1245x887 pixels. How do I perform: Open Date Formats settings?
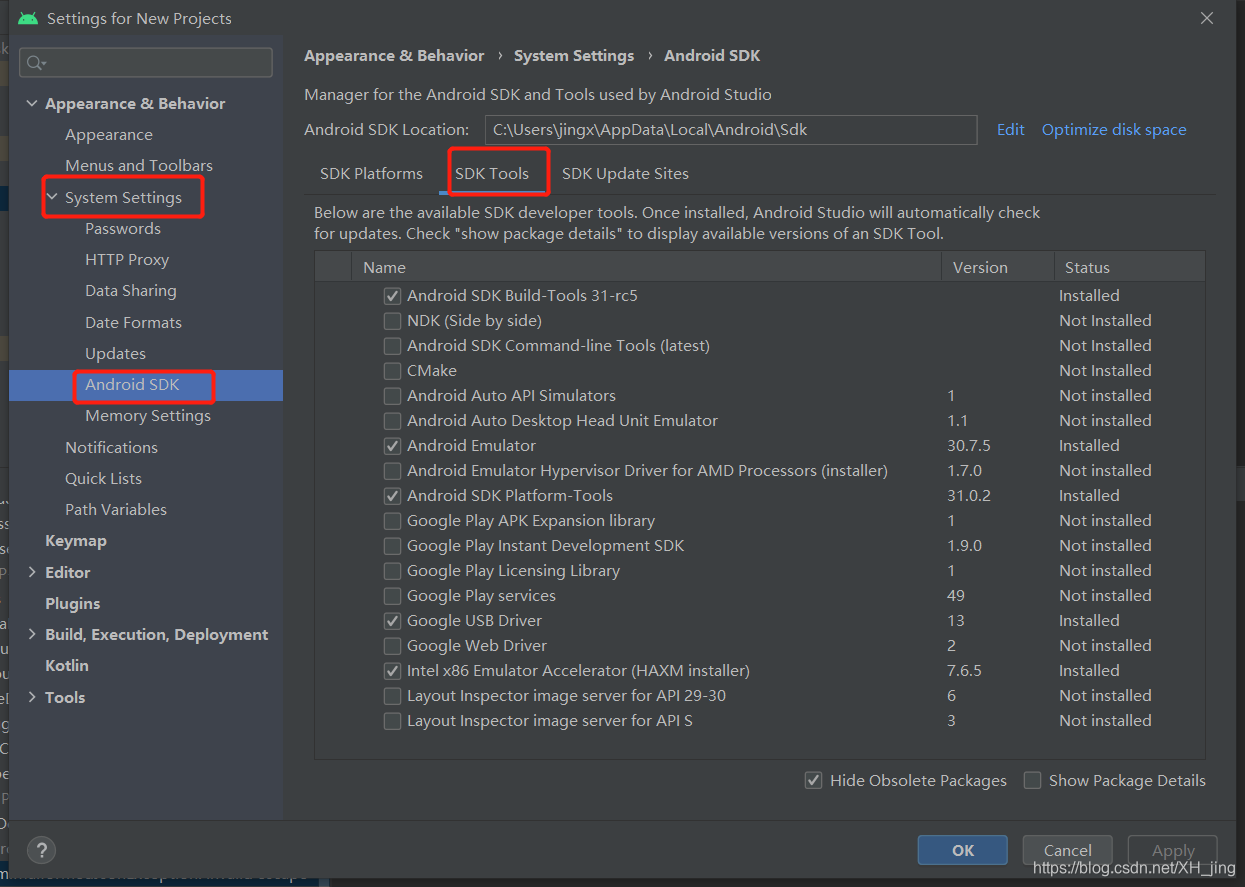pyautogui.click(x=133, y=323)
